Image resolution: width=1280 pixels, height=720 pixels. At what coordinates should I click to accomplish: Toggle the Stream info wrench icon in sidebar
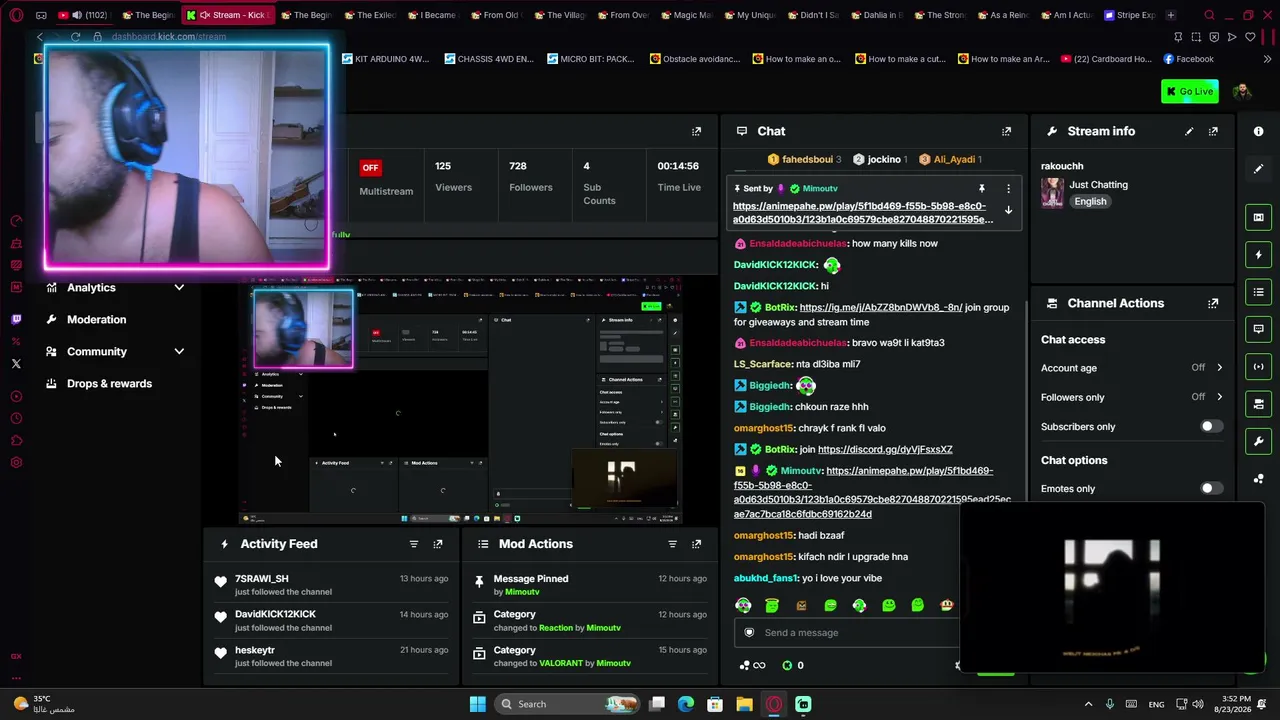click(x=1258, y=441)
